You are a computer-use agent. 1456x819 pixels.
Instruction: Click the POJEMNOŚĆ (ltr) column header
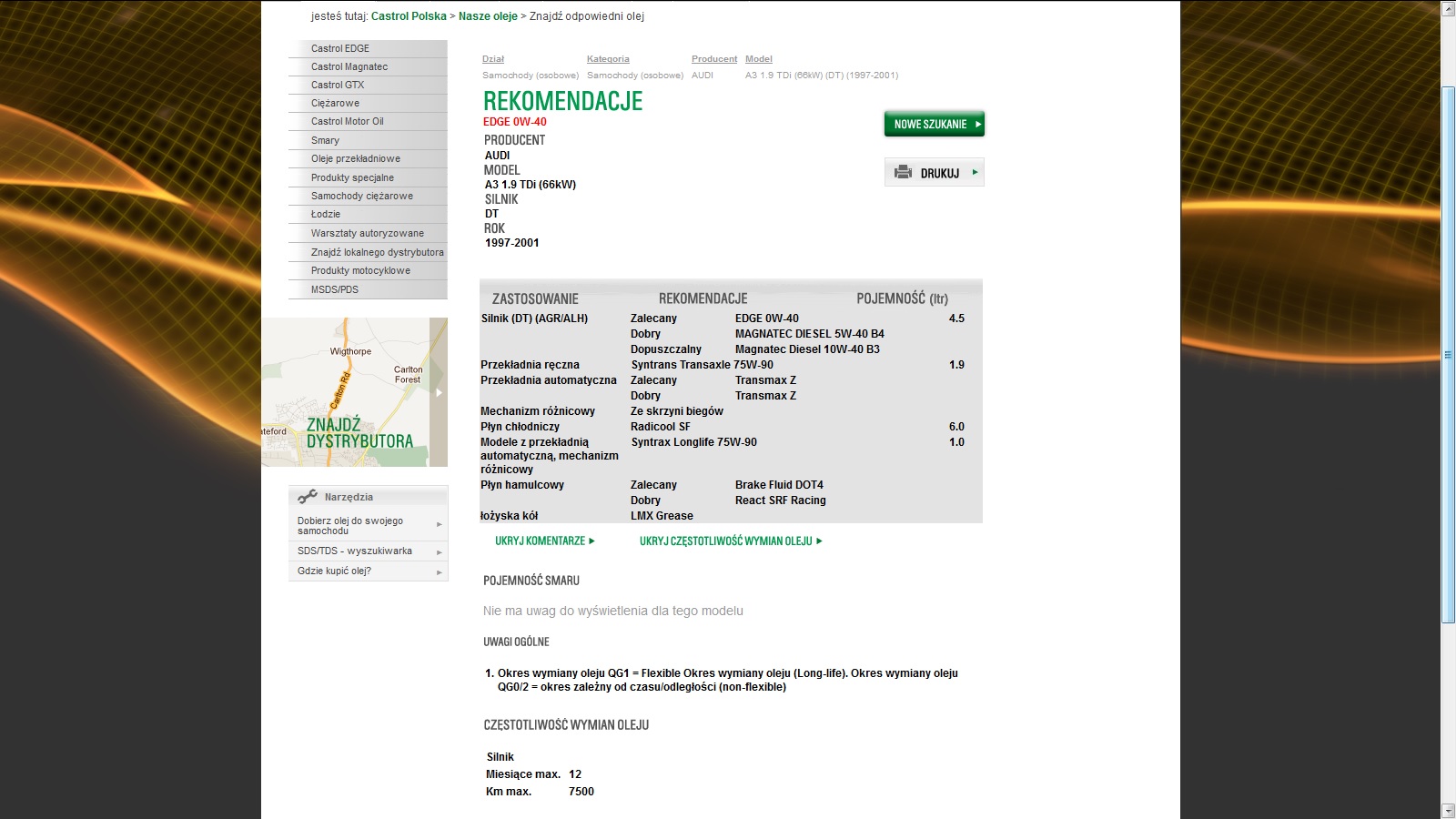point(902,298)
